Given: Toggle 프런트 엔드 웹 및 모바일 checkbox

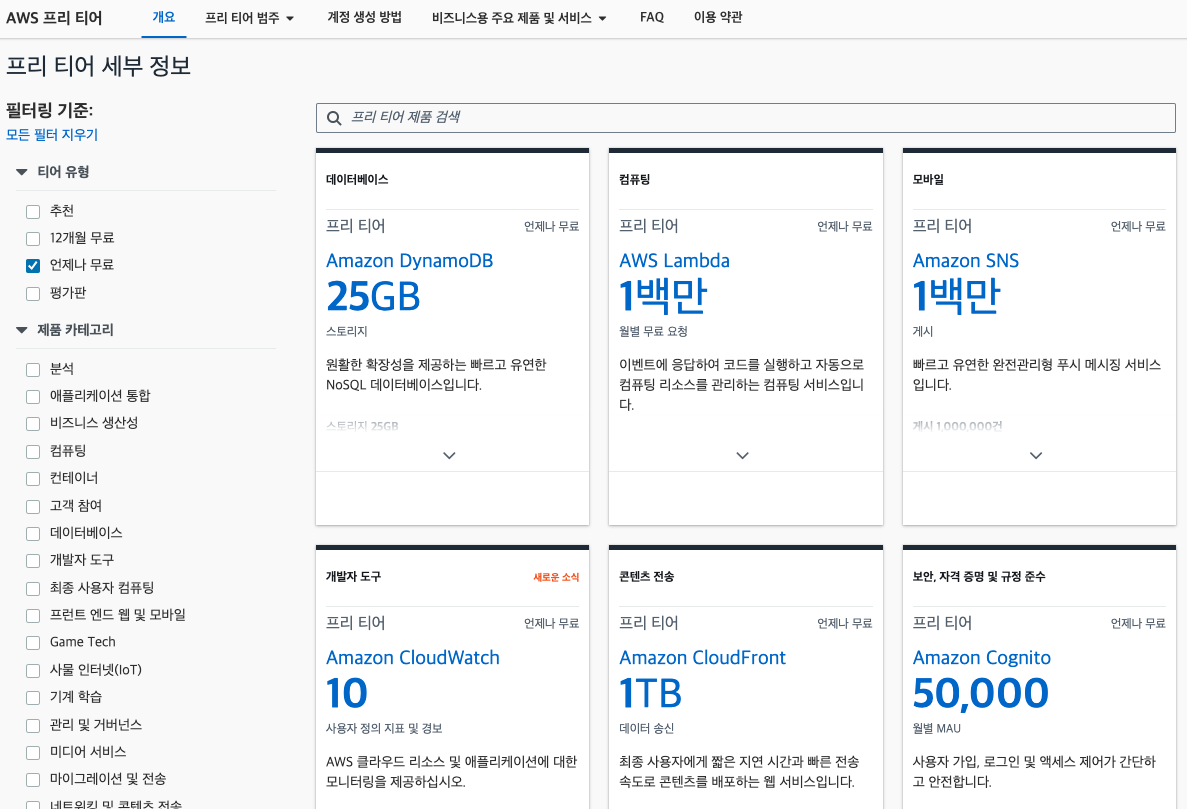Looking at the screenshot, I should 33,616.
